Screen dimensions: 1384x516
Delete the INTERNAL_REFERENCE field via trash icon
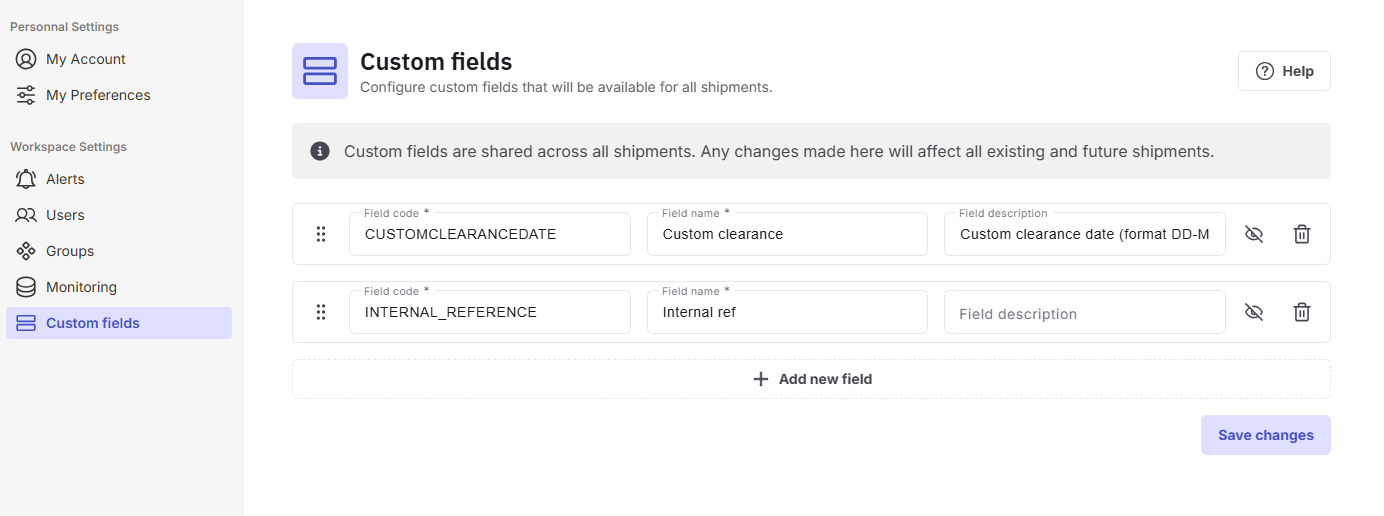click(1301, 312)
